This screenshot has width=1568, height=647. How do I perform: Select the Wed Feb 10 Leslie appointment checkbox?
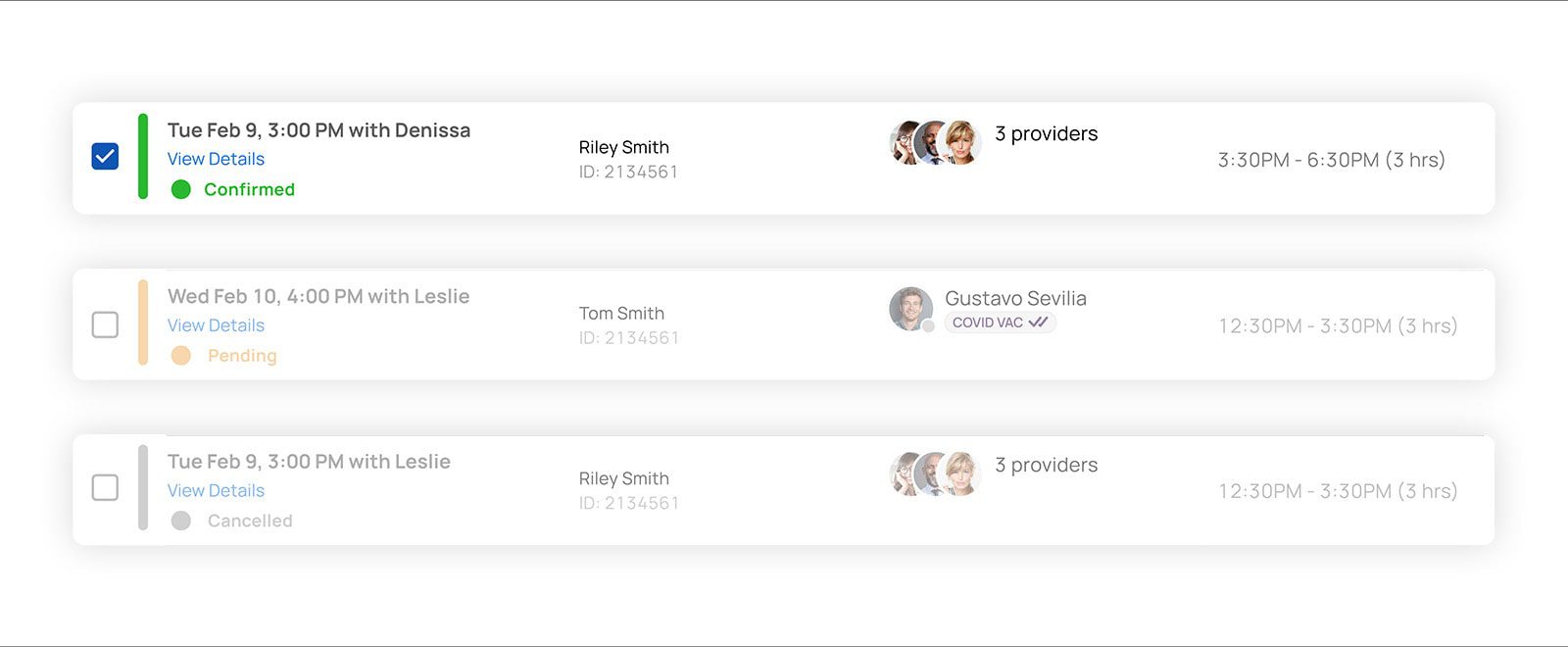(x=105, y=324)
